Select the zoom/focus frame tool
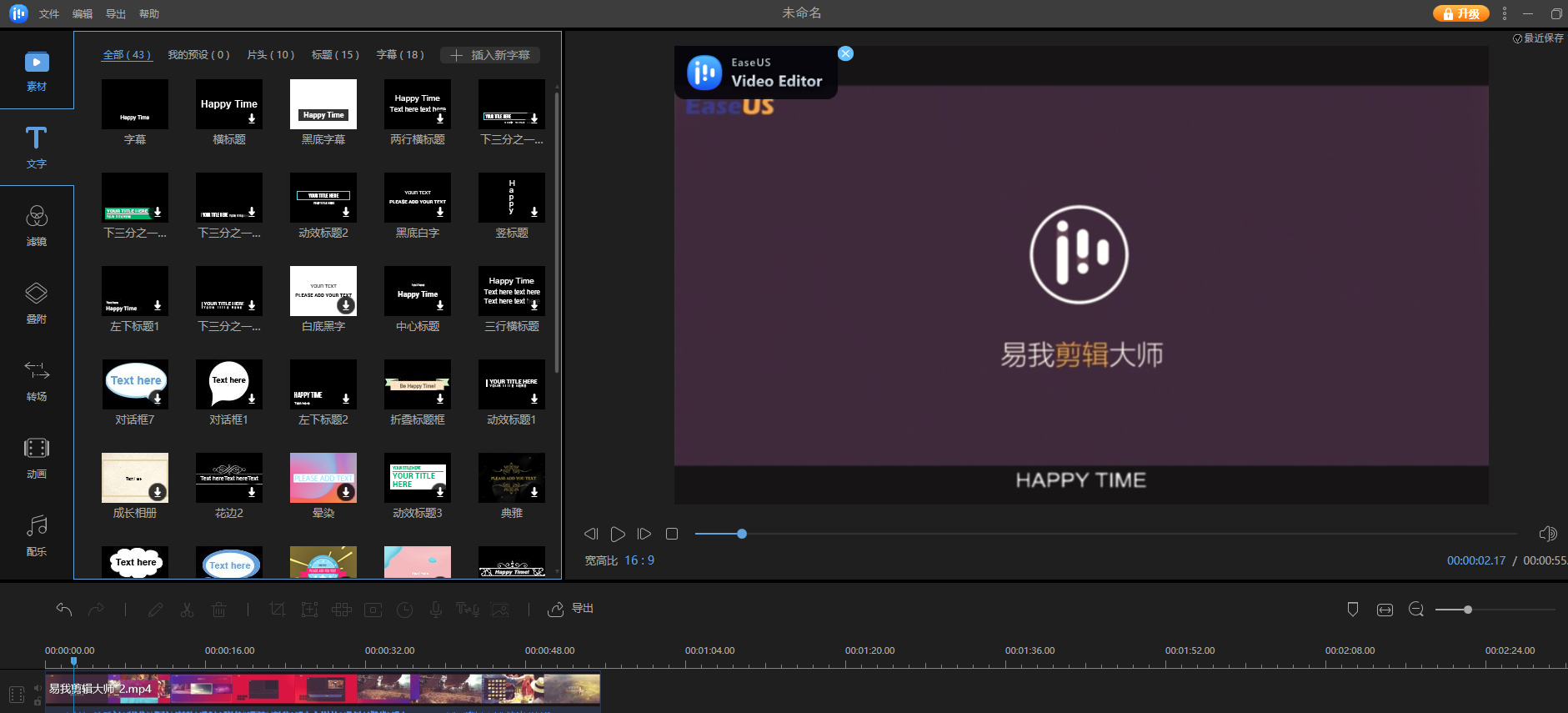This screenshot has height=713, width=1568. click(309, 610)
